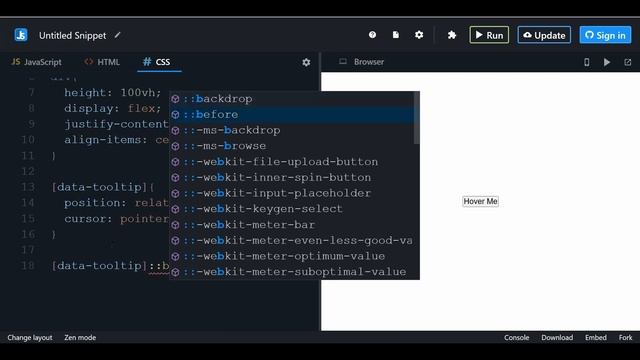The width and height of the screenshot is (640, 360).
Task: Switch to the HTML tab
Action: point(102,62)
